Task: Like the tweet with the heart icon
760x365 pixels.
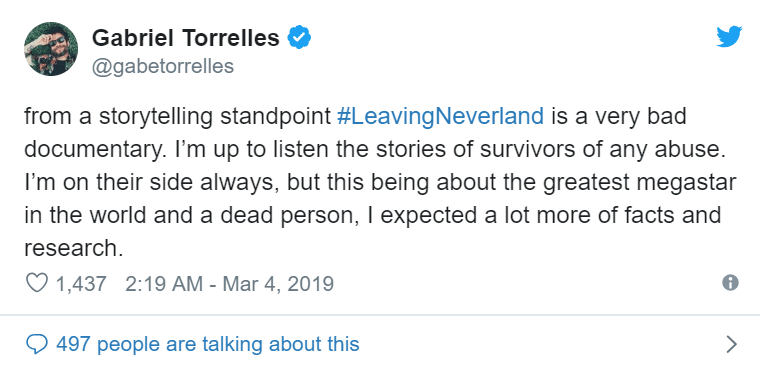Action: tap(37, 283)
